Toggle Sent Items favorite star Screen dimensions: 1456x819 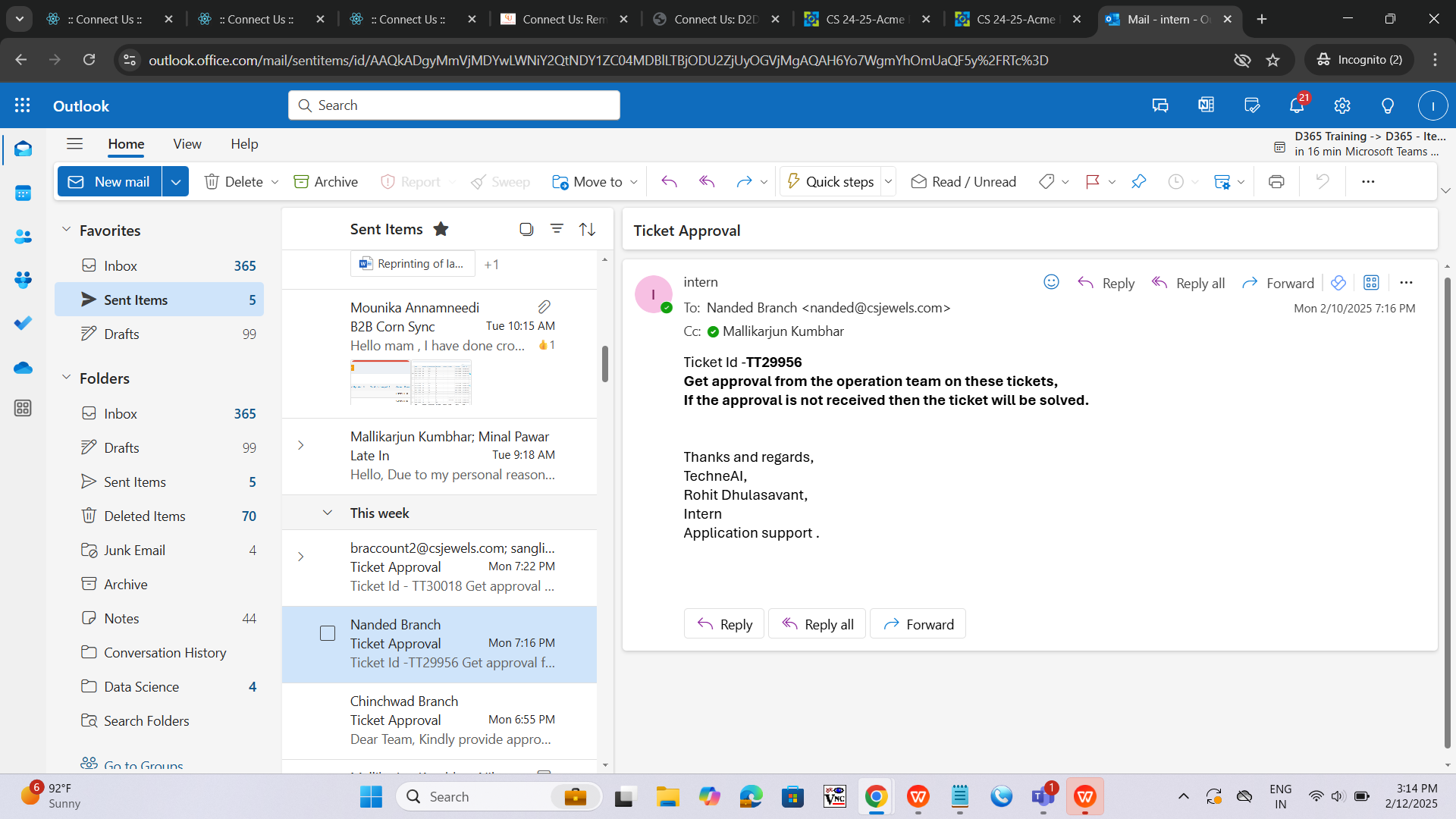coord(441,229)
